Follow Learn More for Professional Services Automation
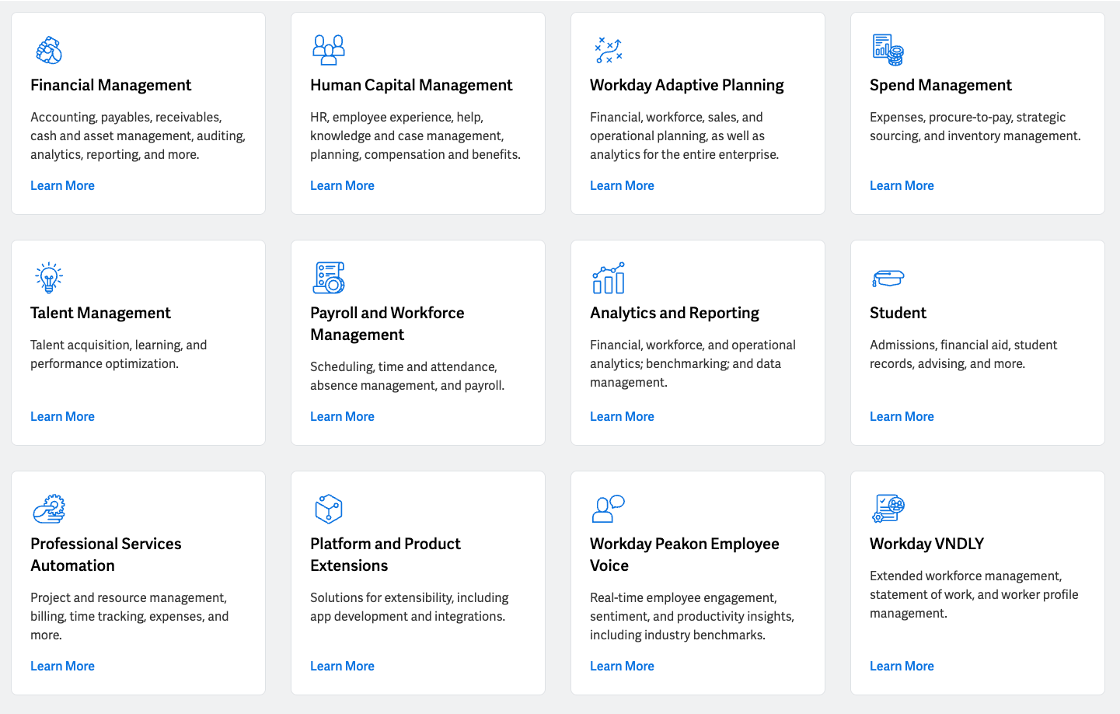Screen dimensions: 1120x714 pyautogui.click(x=62, y=666)
